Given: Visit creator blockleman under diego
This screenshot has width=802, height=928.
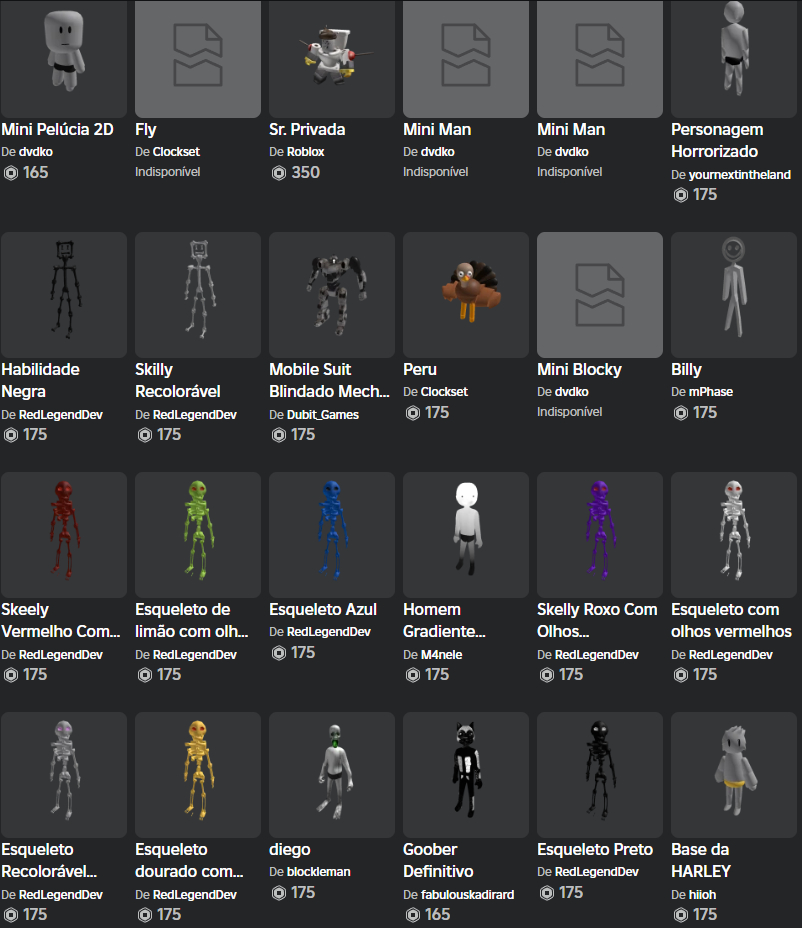Looking at the screenshot, I should [x=318, y=872].
